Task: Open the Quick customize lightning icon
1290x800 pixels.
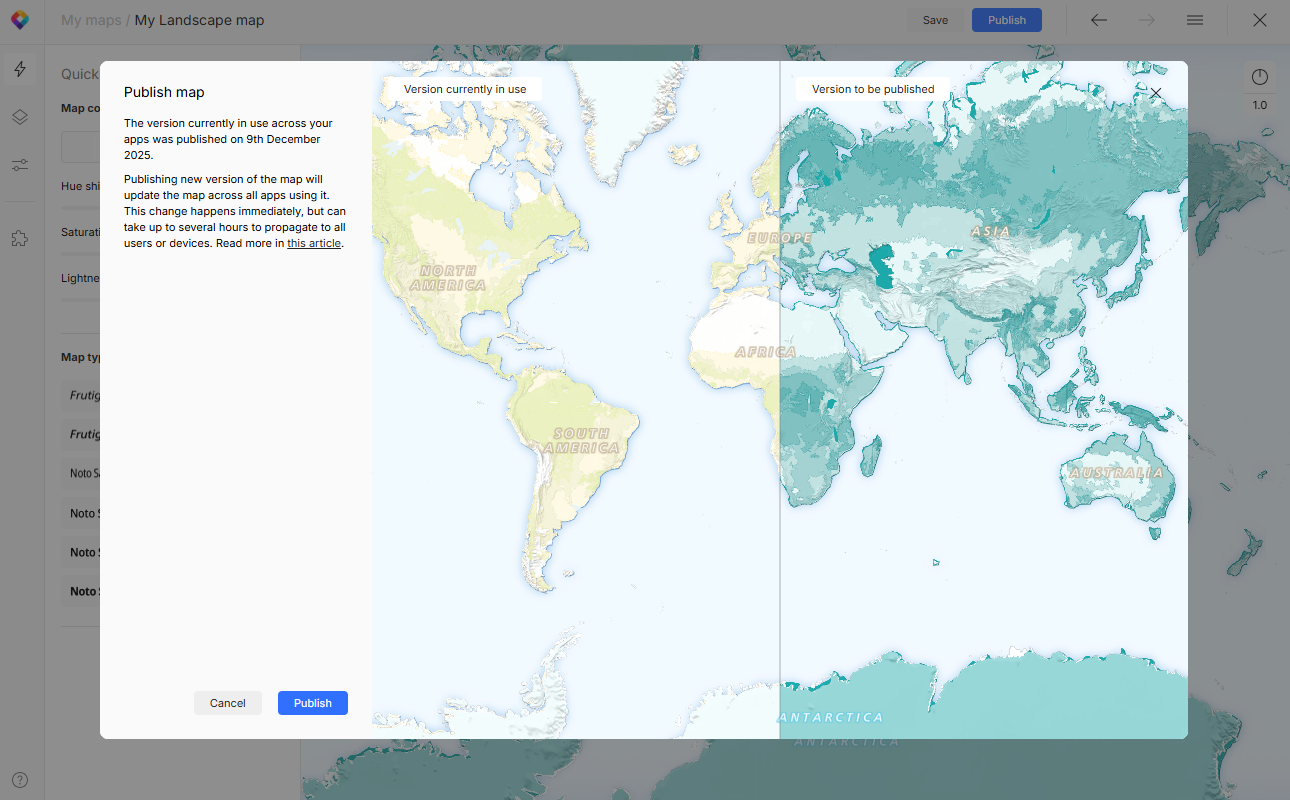Action: [x=20, y=69]
